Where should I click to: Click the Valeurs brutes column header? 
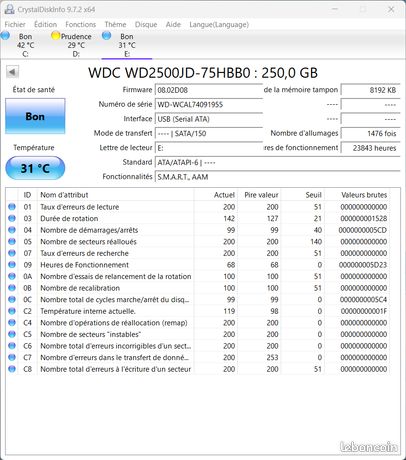(364, 195)
